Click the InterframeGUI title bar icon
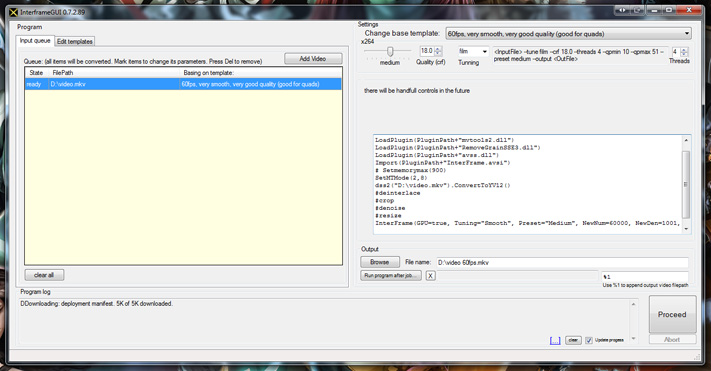The image size is (711, 371). [x=14, y=13]
